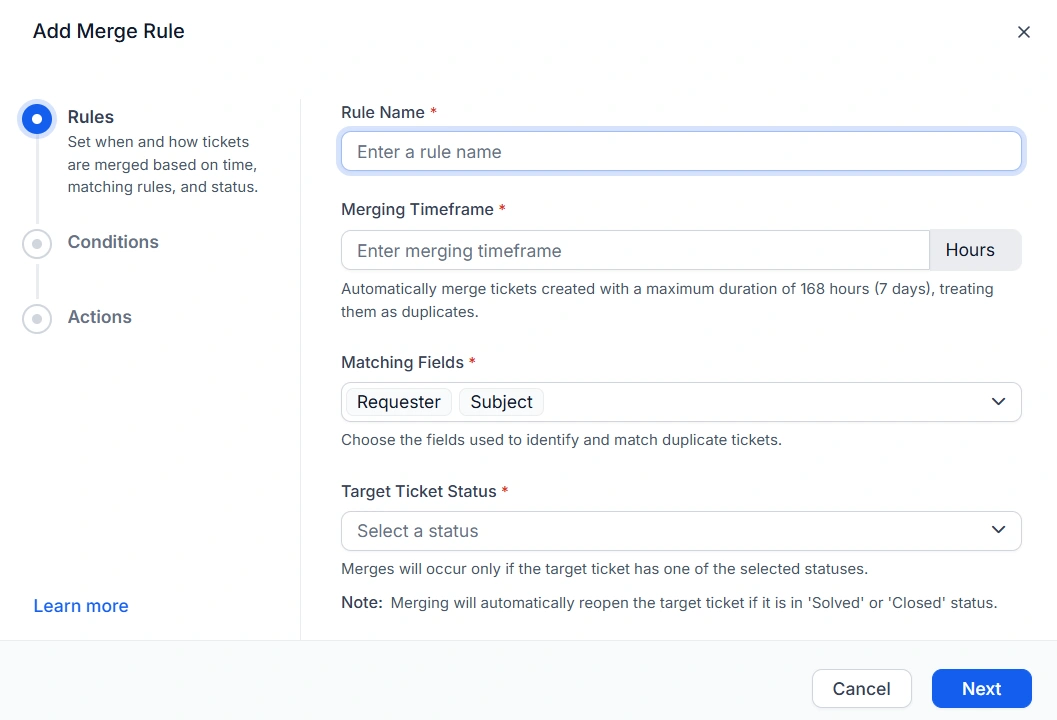
Task: Click the Cancel button
Action: pyautogui.click(x=862, y=688)
